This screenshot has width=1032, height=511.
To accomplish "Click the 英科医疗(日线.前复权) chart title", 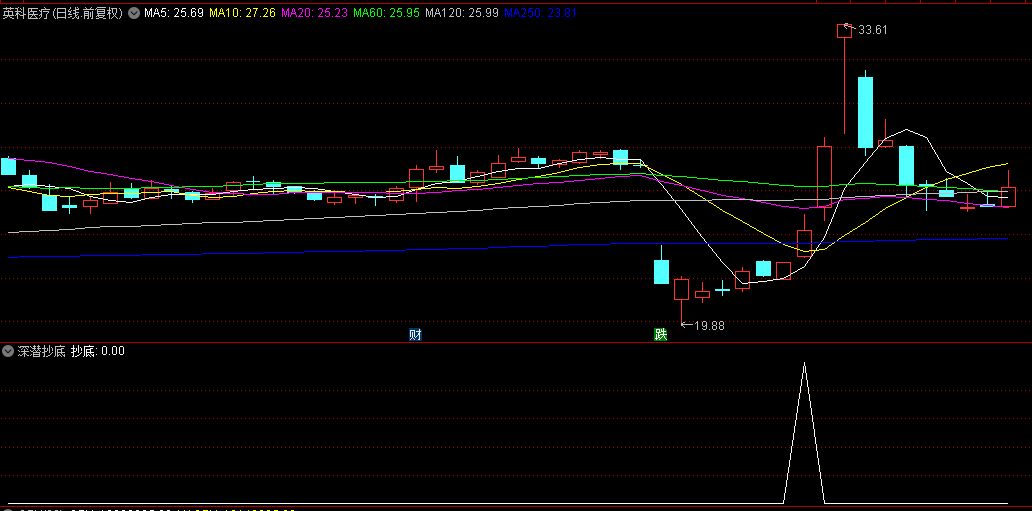I will (63, 13).
